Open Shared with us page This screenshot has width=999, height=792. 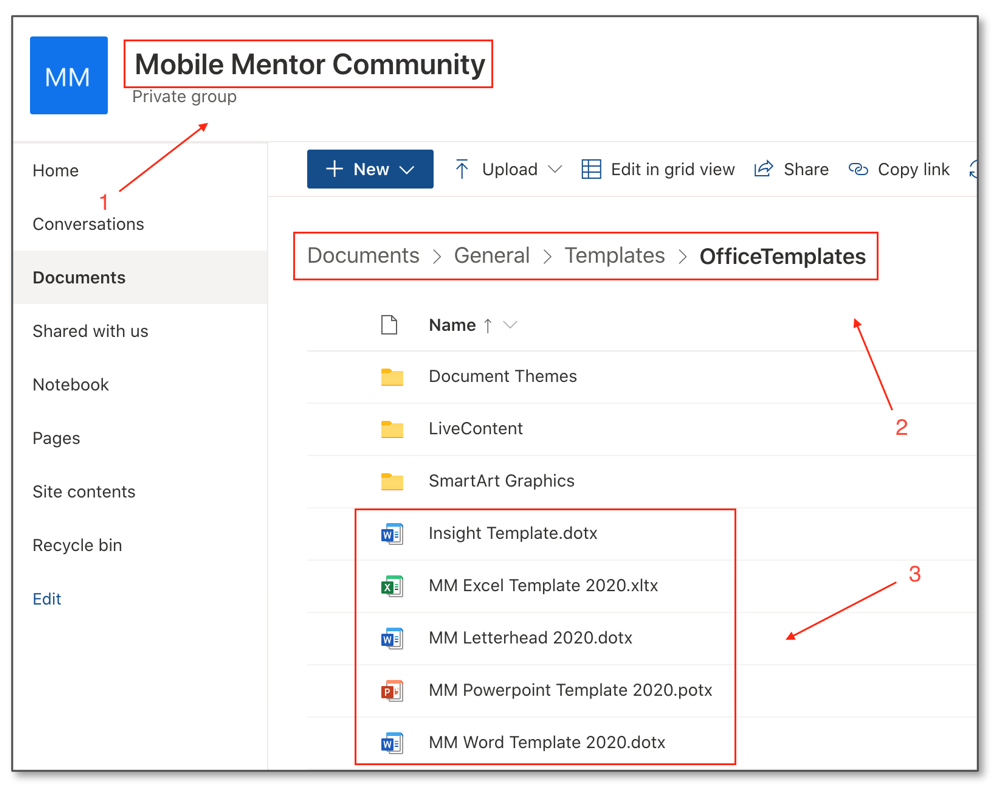90,331
